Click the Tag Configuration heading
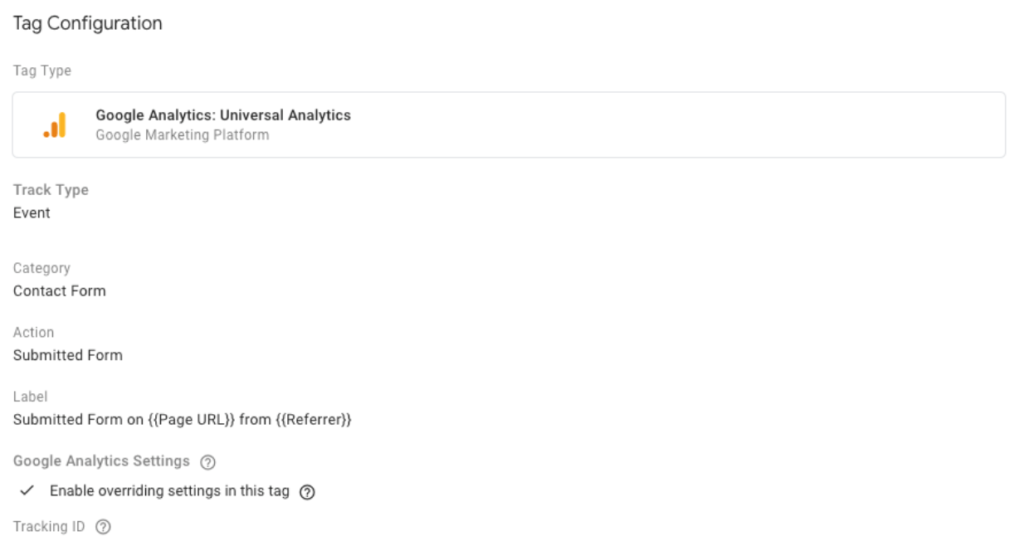Screen dimensions: 1024x546 pos(88,24)
